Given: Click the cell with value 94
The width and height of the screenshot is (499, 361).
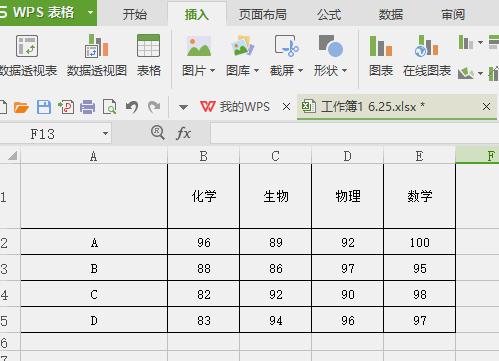Looking at the screenshot, I should click(275, 320).
